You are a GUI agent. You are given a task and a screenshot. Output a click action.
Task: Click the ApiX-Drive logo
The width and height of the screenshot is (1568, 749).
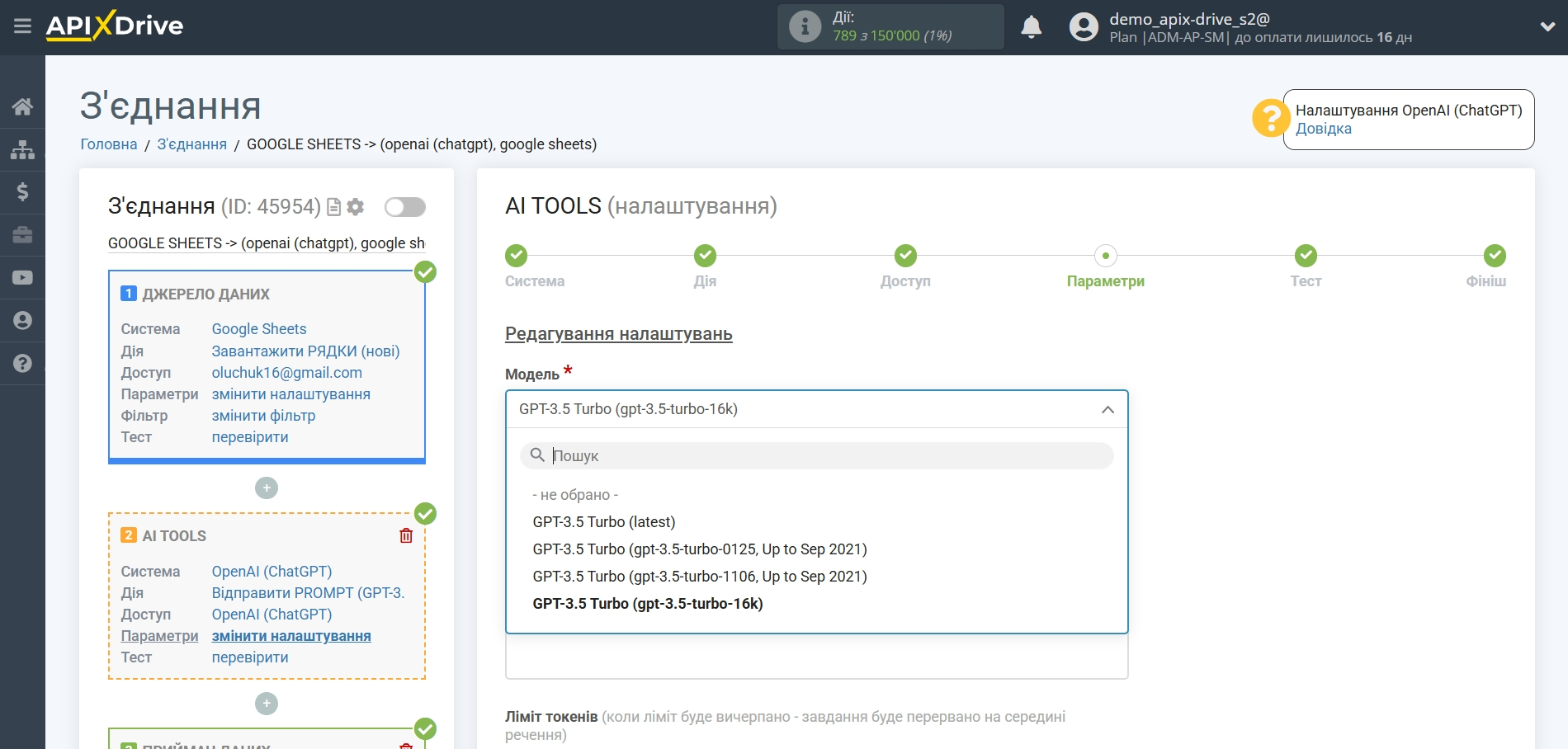coord(115,26)
